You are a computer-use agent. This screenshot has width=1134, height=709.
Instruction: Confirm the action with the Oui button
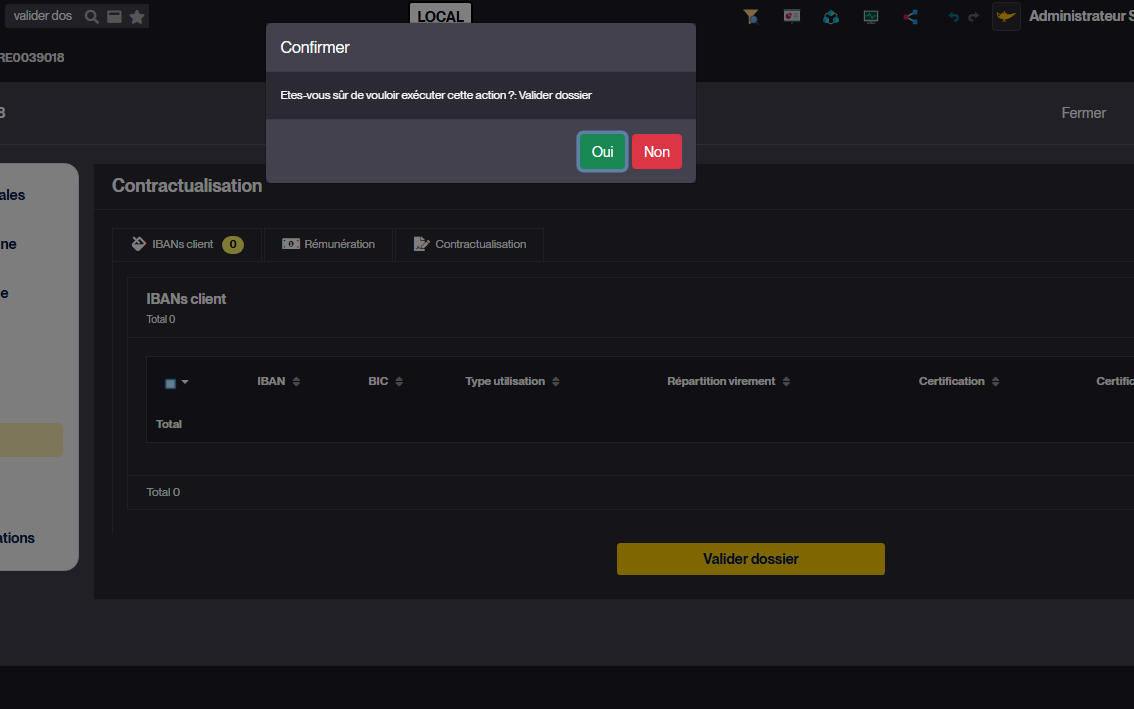pos(602,152)
